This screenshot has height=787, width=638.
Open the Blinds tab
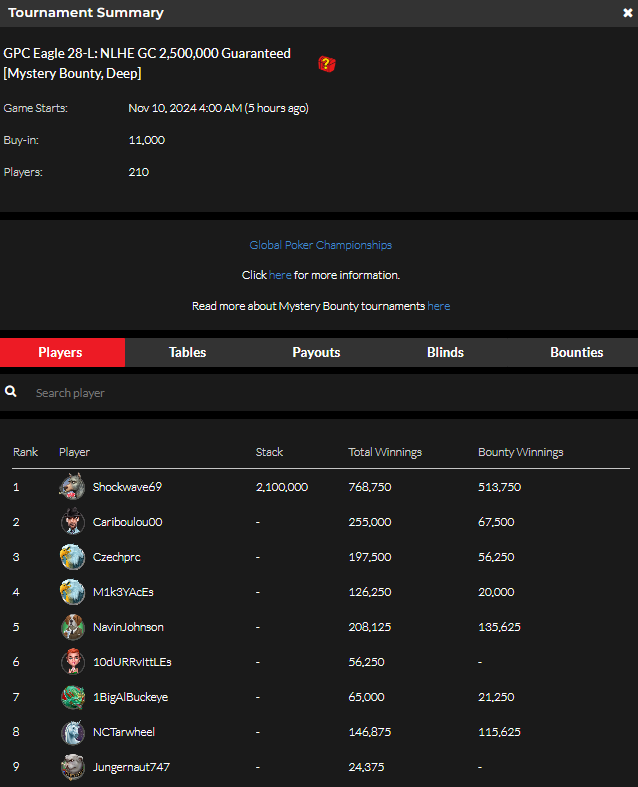pyautogui.click(x=445, y=352)
